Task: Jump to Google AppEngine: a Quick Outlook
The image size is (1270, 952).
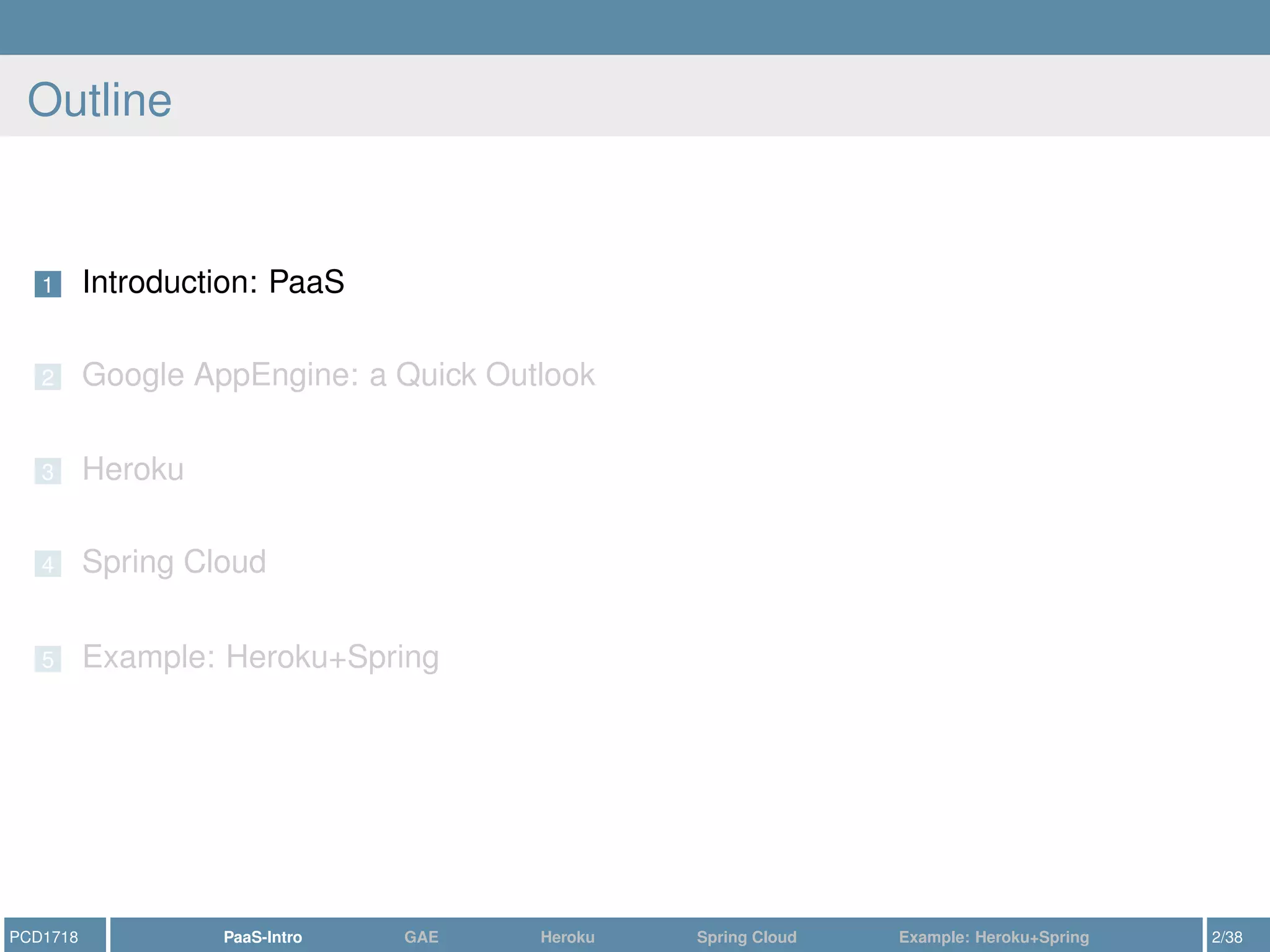Action: [x=339, y=376]
